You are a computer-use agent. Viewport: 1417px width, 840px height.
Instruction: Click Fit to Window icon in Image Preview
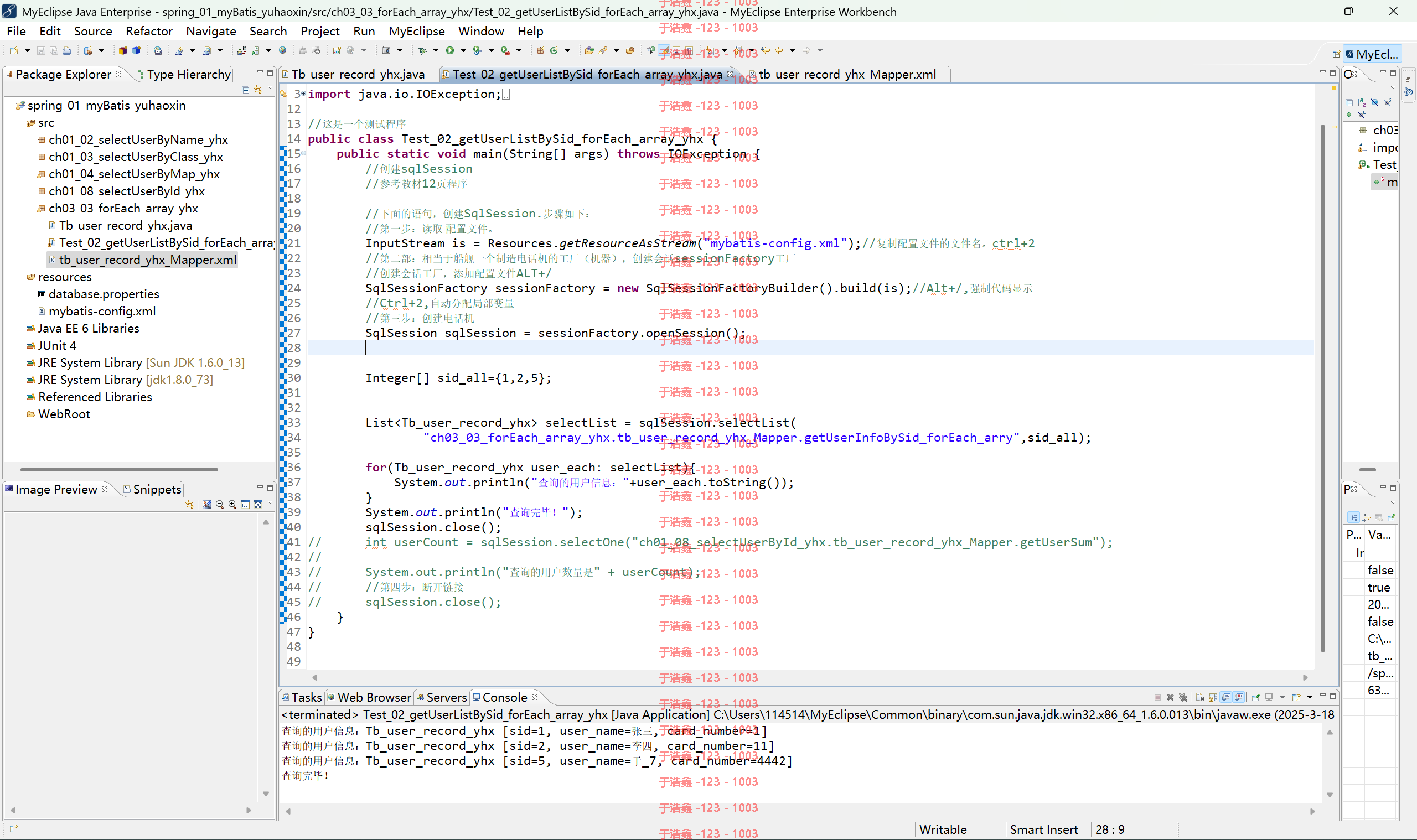258,505
